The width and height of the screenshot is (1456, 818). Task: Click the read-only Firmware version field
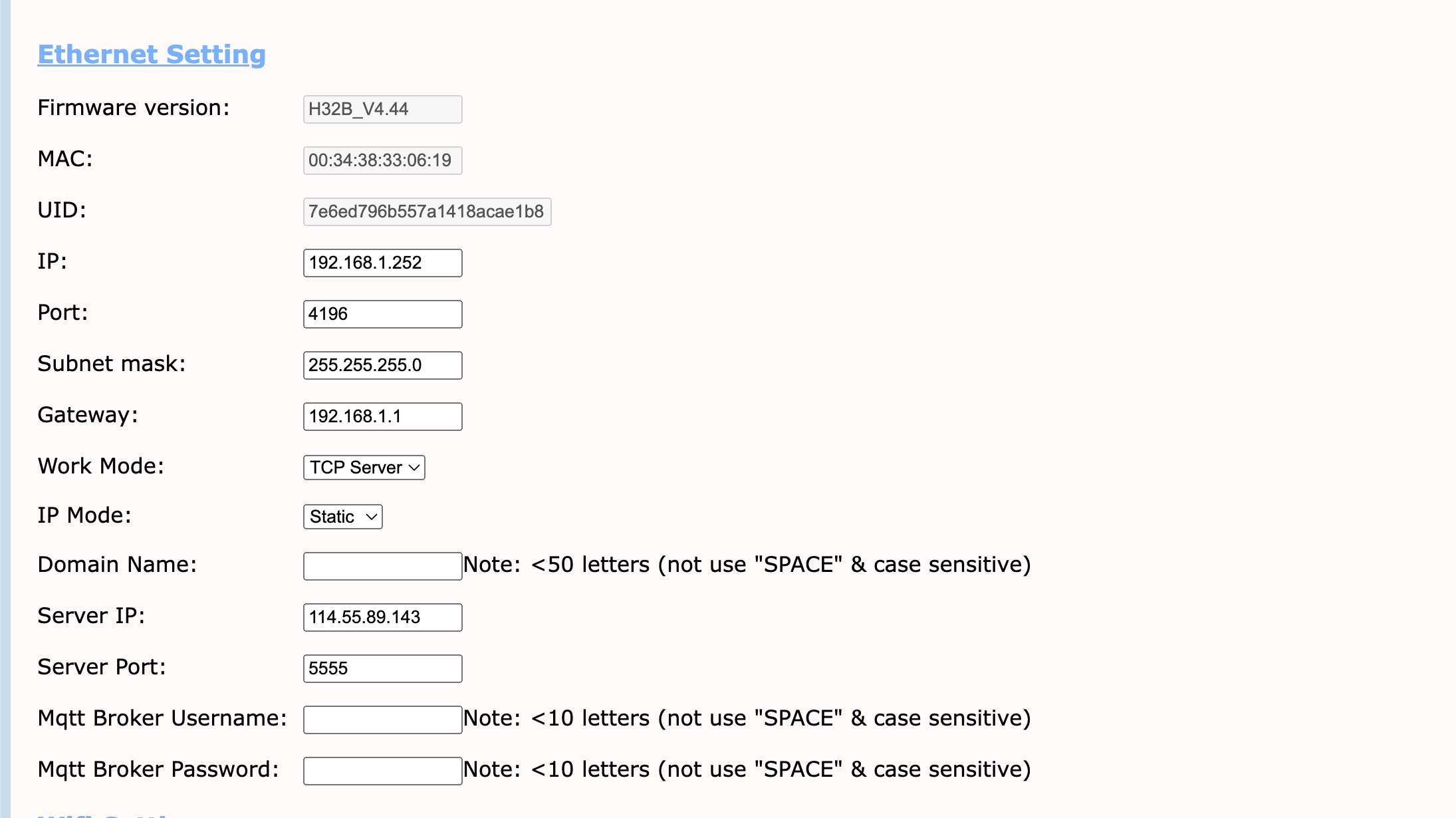(382, 109)
